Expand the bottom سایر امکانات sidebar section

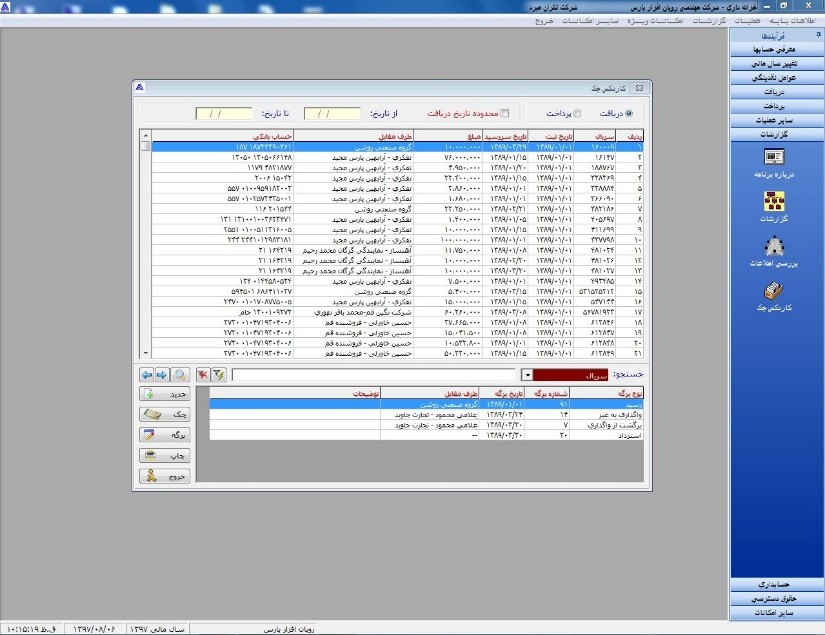coord(777,613)
